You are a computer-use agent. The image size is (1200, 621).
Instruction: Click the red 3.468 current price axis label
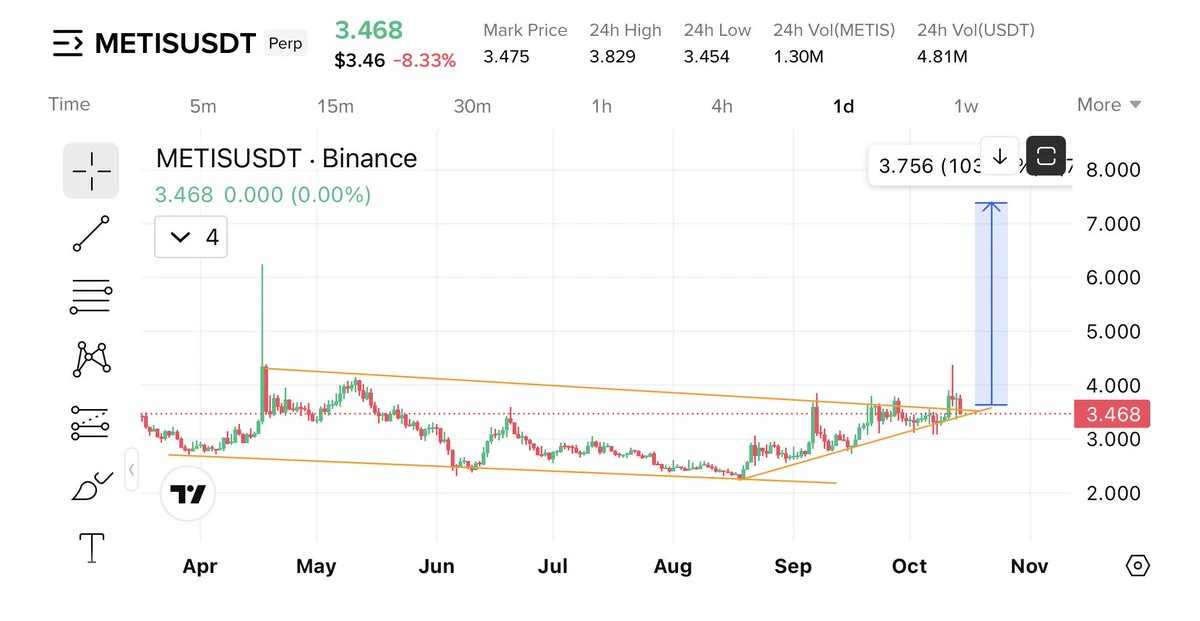tap(1112, 414)
